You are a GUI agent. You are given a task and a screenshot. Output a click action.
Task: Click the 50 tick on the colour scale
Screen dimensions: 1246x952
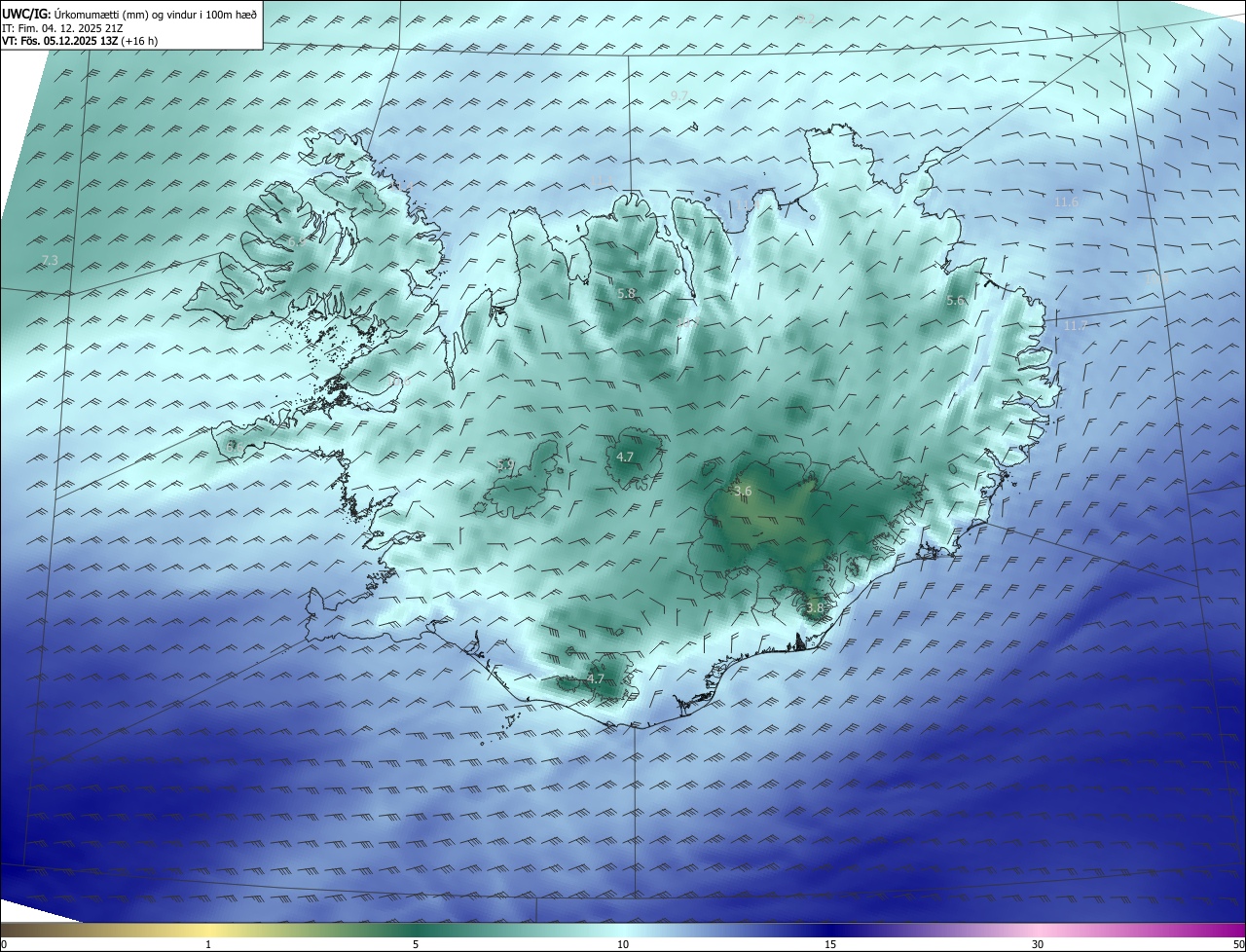1238,944
